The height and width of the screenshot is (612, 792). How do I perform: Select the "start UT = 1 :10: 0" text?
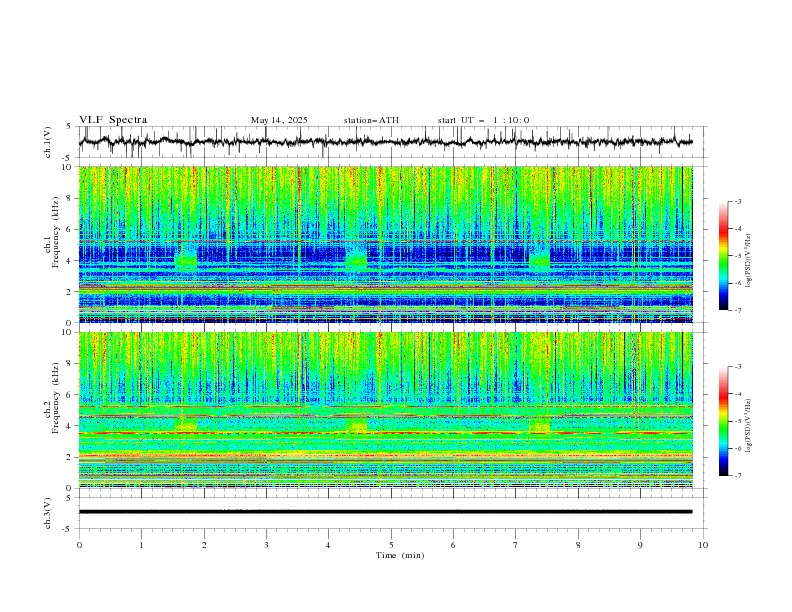(483, 120)
